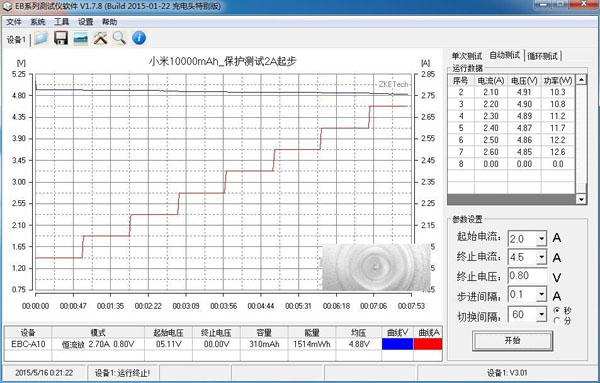Open the 设置 menu
The width and height of the screenshot is (600, 383).
tap(85, 22)
